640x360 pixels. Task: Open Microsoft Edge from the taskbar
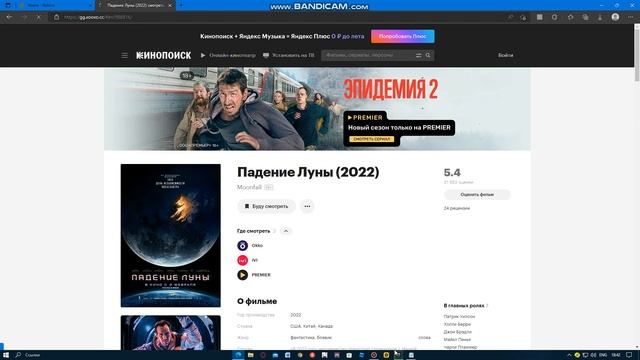pos(238,355)
